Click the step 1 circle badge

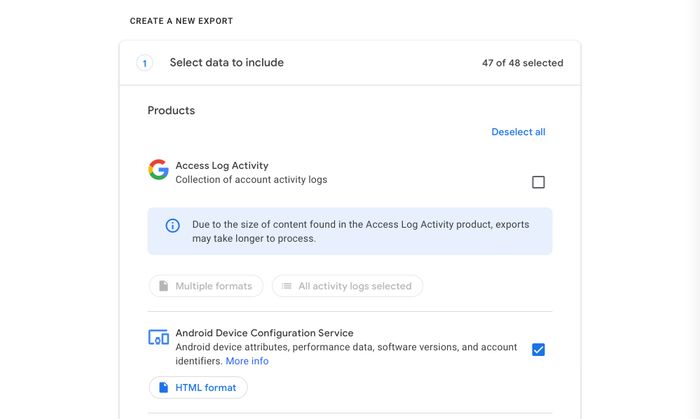click(144, 63)
